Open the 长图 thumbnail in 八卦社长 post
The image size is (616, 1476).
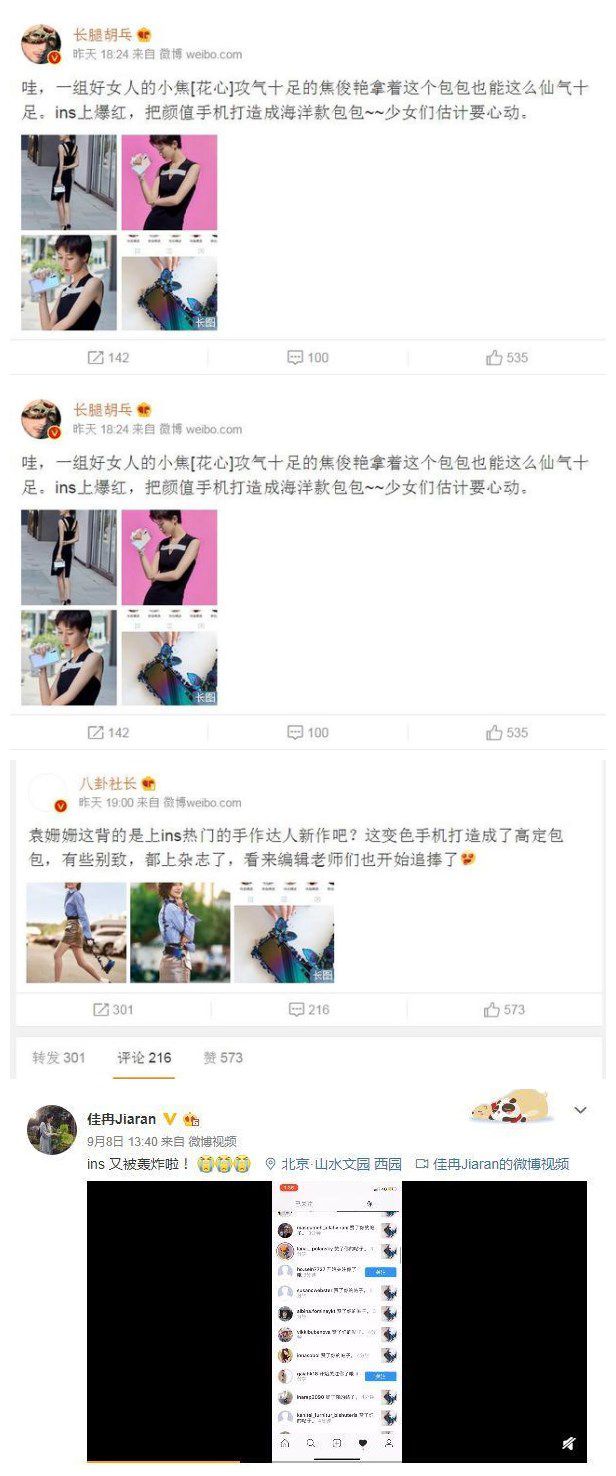click(284, 933)
